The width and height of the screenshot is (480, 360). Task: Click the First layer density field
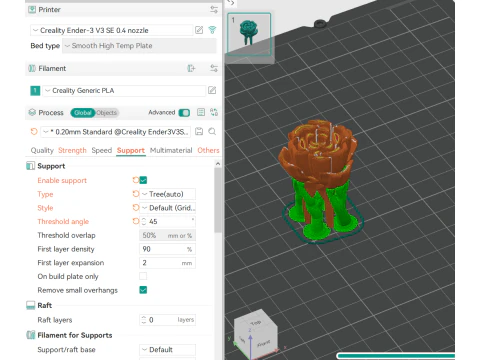167,249
